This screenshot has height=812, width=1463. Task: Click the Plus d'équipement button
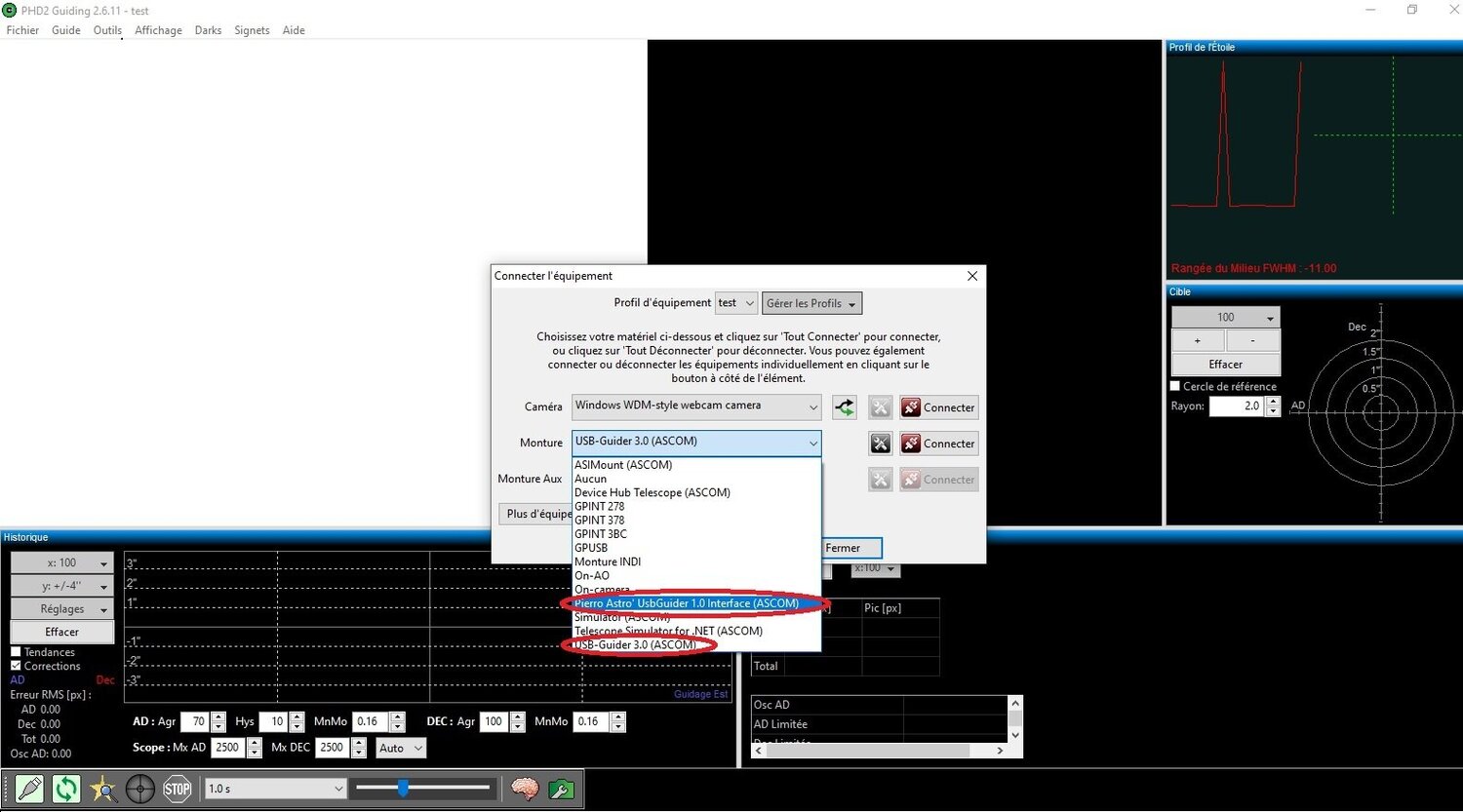pos(537,514)
